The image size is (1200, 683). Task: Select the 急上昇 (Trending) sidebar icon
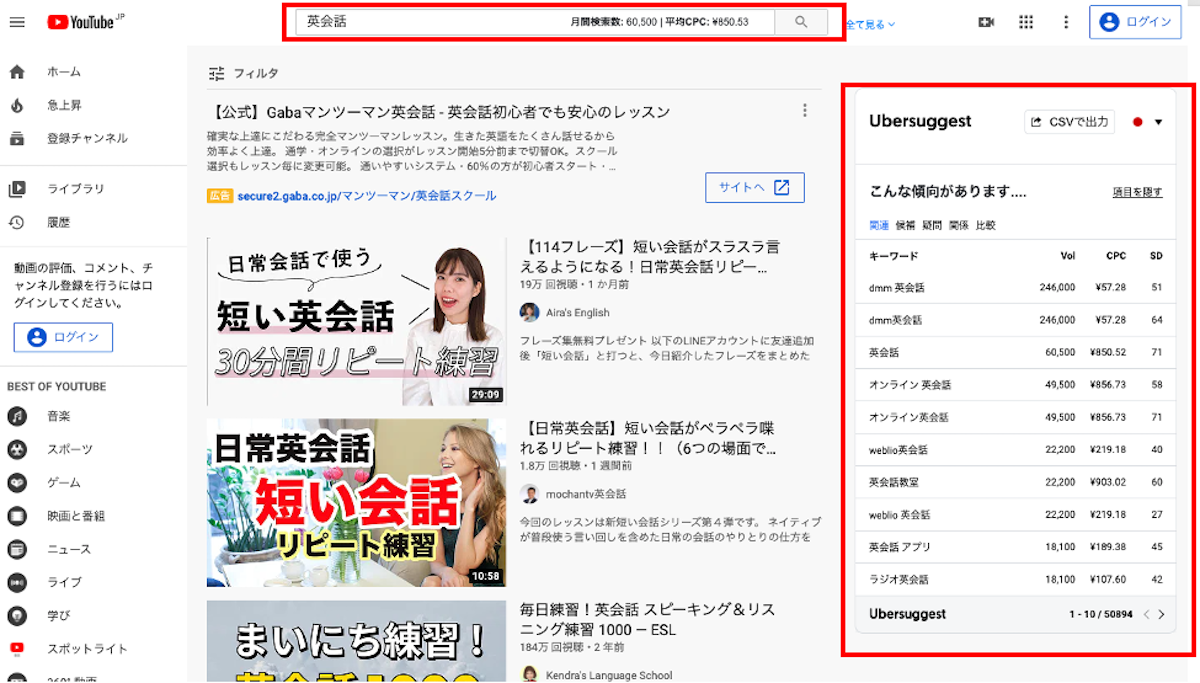[x=17, y=103]
